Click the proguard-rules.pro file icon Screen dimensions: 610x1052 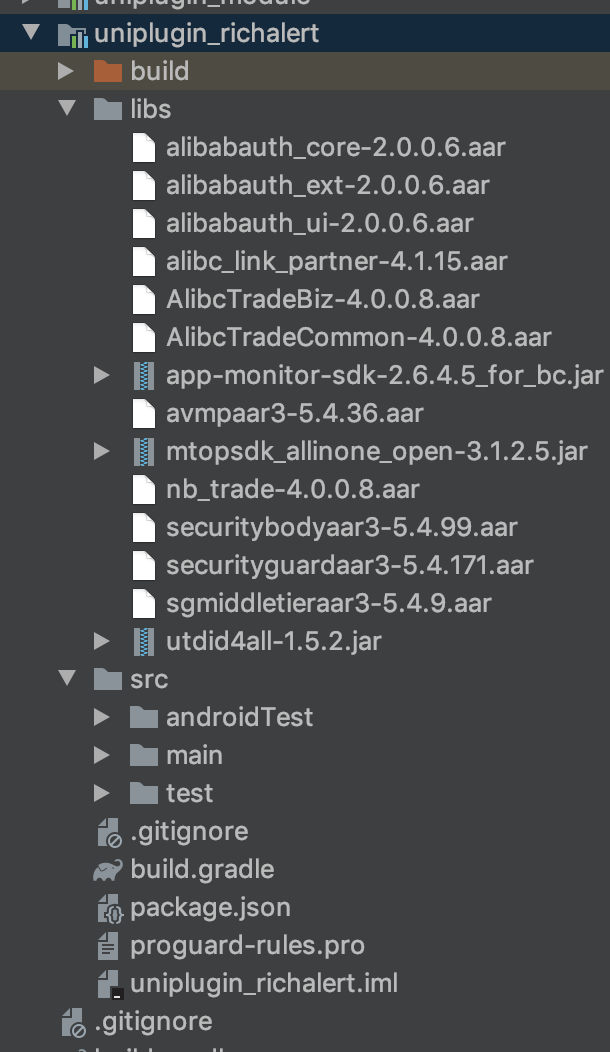108,945
